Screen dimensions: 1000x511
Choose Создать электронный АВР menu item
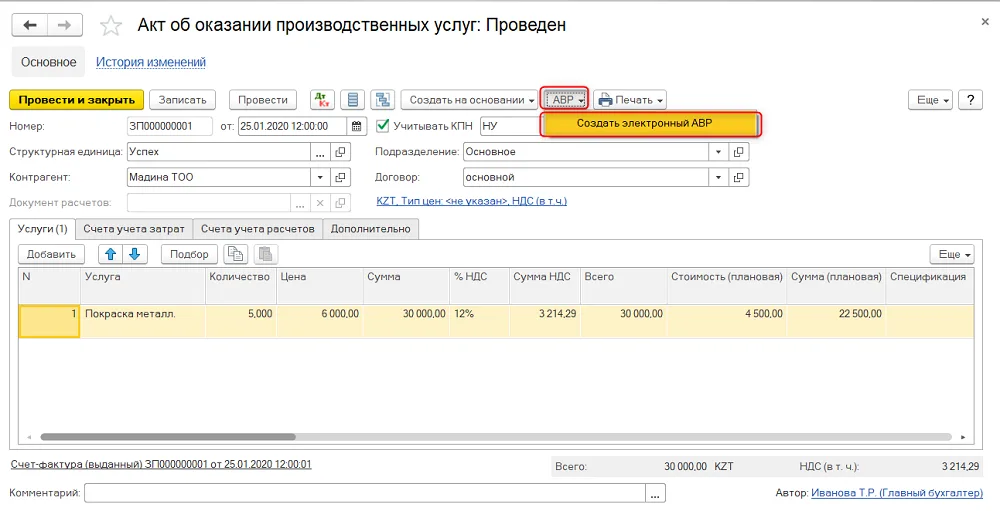[651, 124]
